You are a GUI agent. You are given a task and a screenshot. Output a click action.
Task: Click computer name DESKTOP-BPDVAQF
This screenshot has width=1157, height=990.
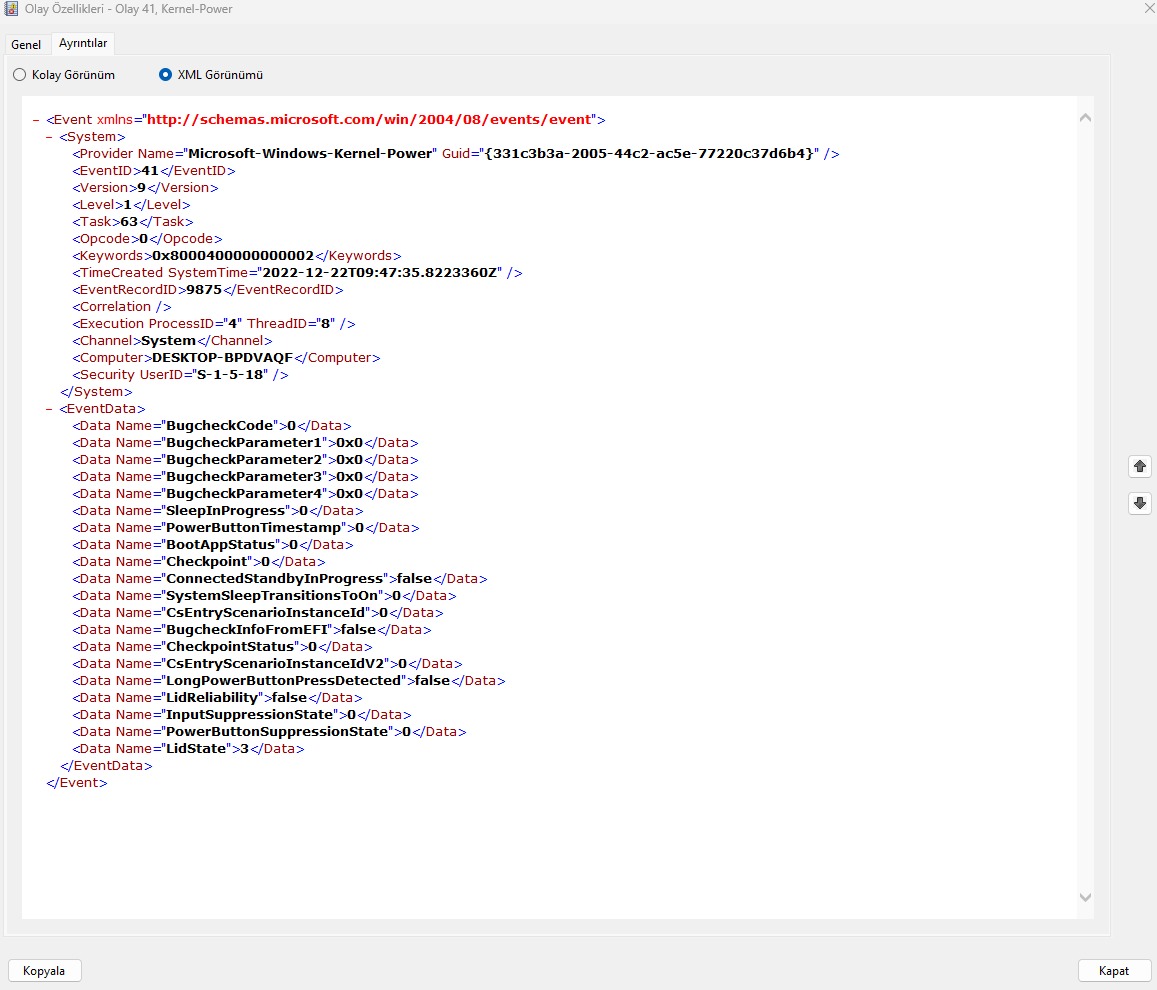[x=222, y=358]
